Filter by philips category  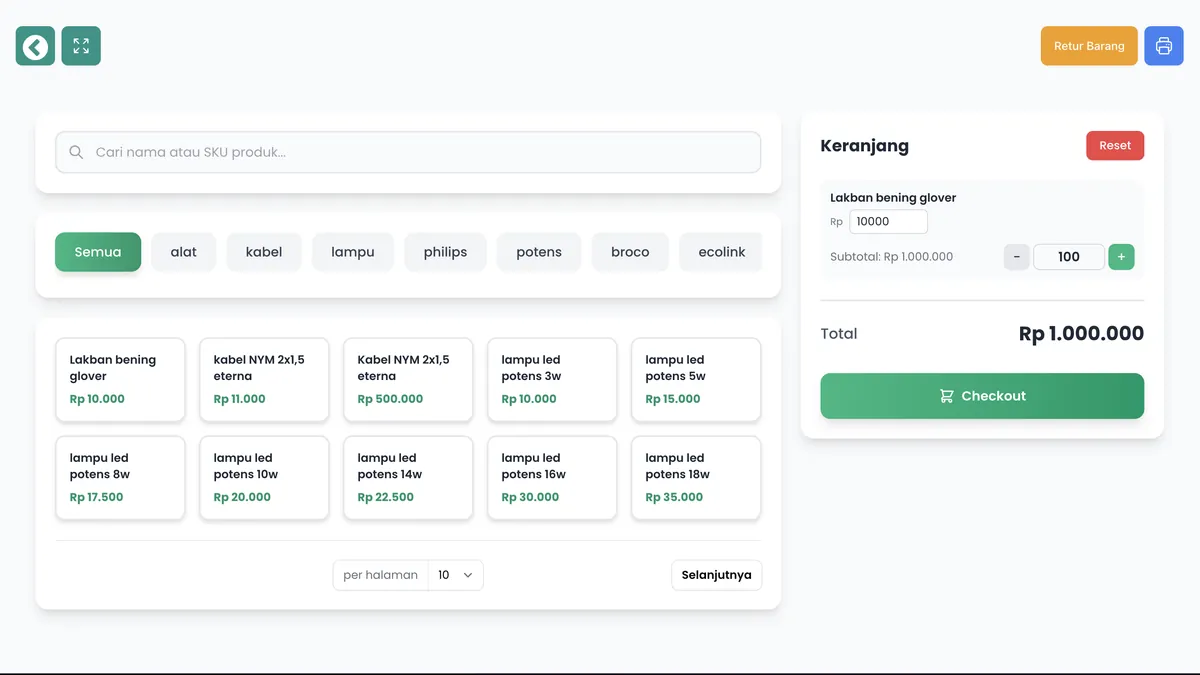[x=445, y=252]
